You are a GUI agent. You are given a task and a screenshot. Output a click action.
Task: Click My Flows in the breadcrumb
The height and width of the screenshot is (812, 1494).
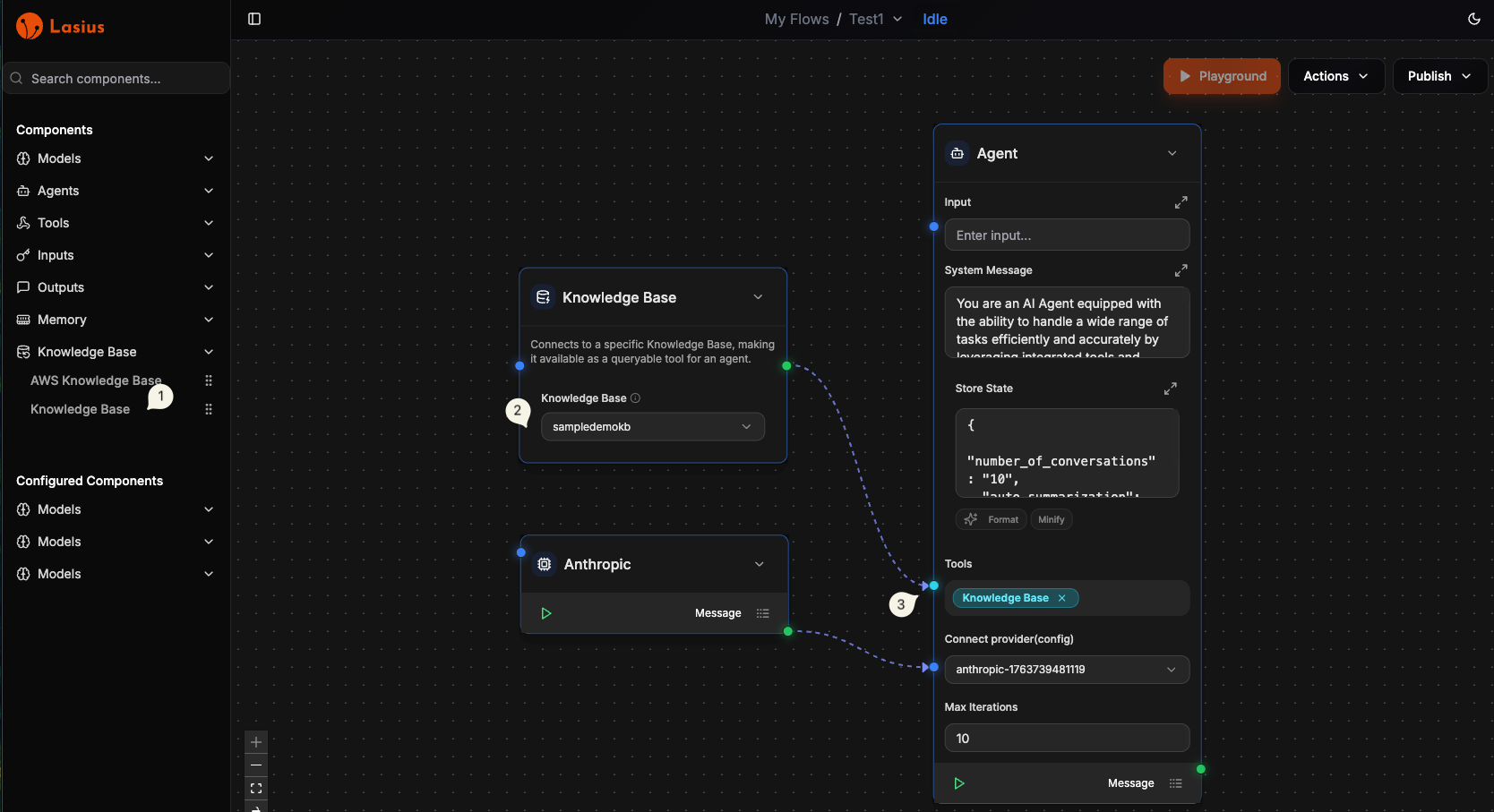pos(795,19)
